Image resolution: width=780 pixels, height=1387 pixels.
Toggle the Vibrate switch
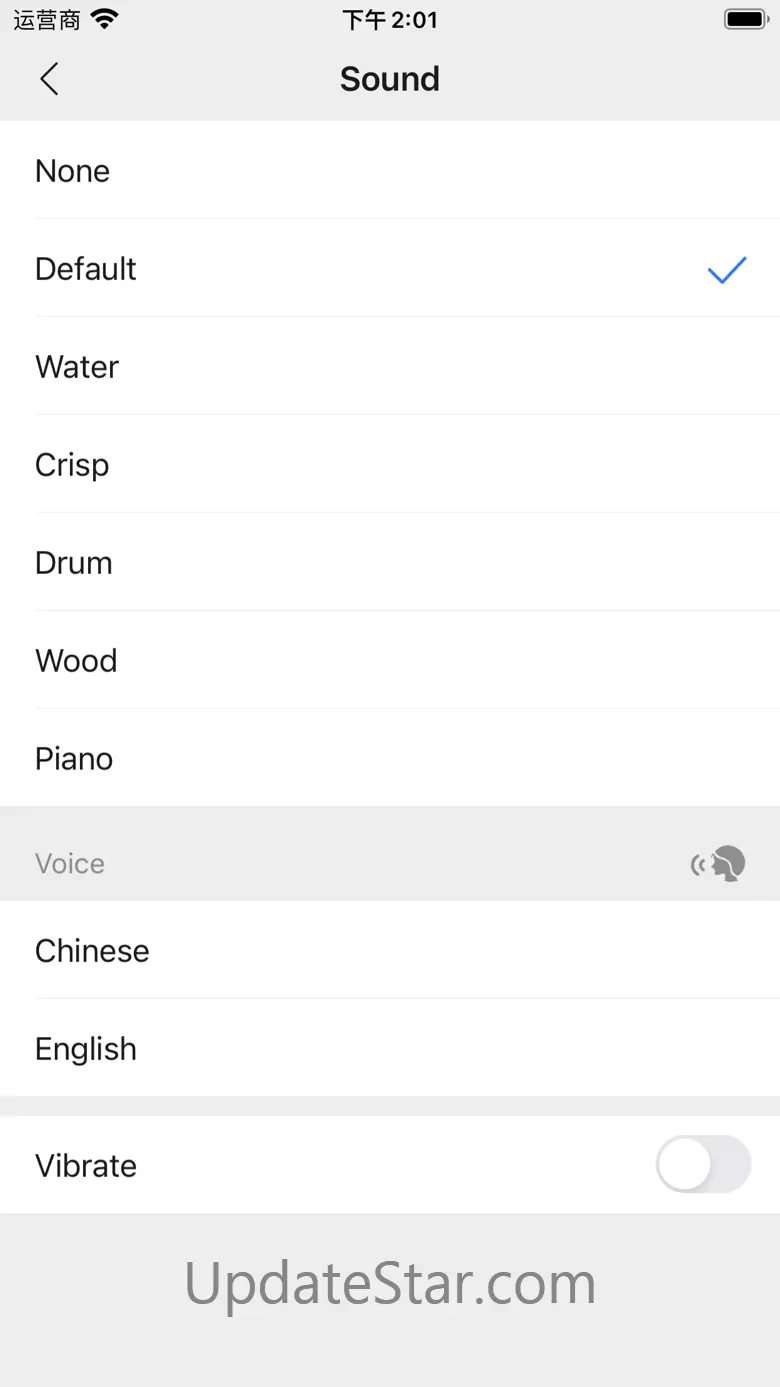(x=703, y=1164)
